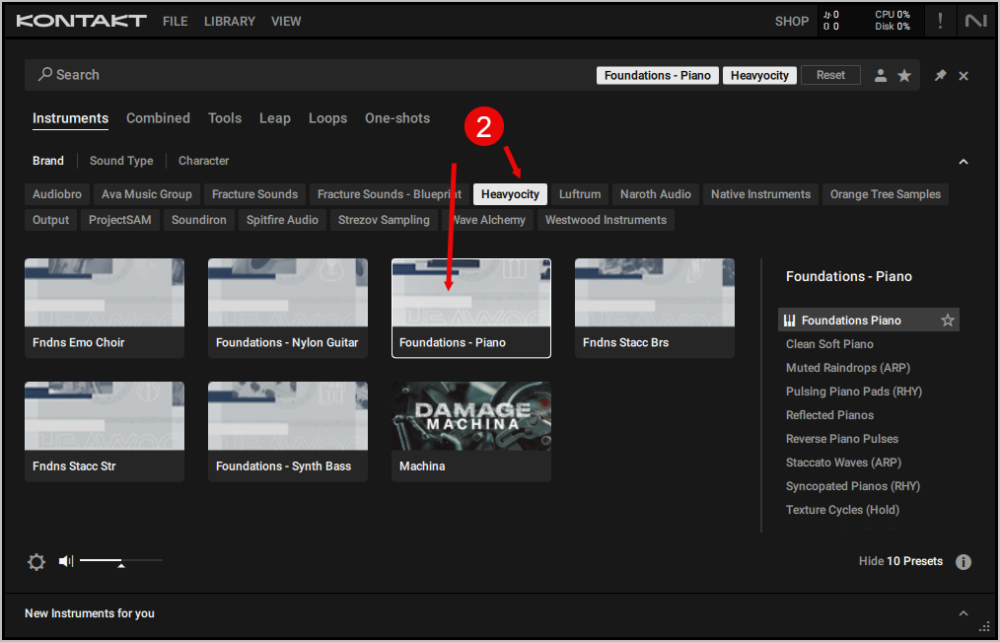Screen dimensions: 1000x642
Task: Select the Foundations Piano preset row
Action: coord(869,320)
